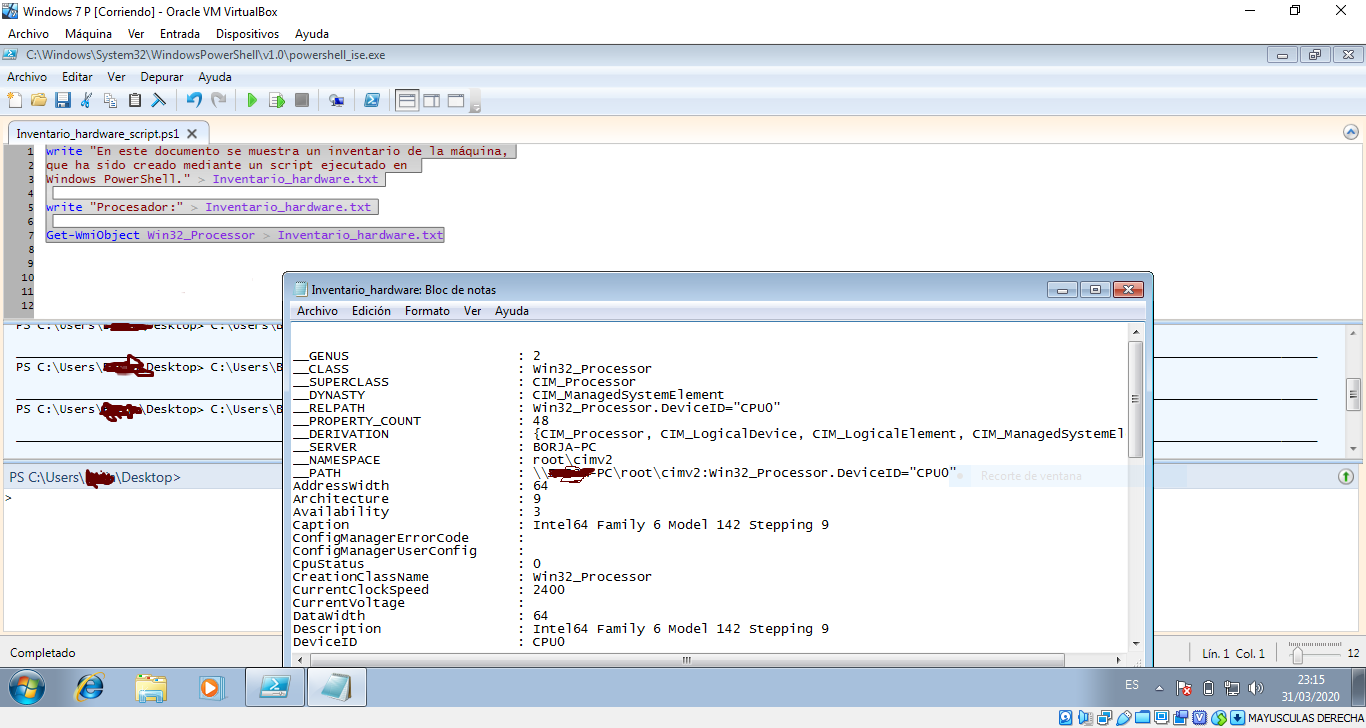This screenshot has width=1366, height=728.
Task: Show hidden tray icons arrow
Action: [x=1160, y=688]
